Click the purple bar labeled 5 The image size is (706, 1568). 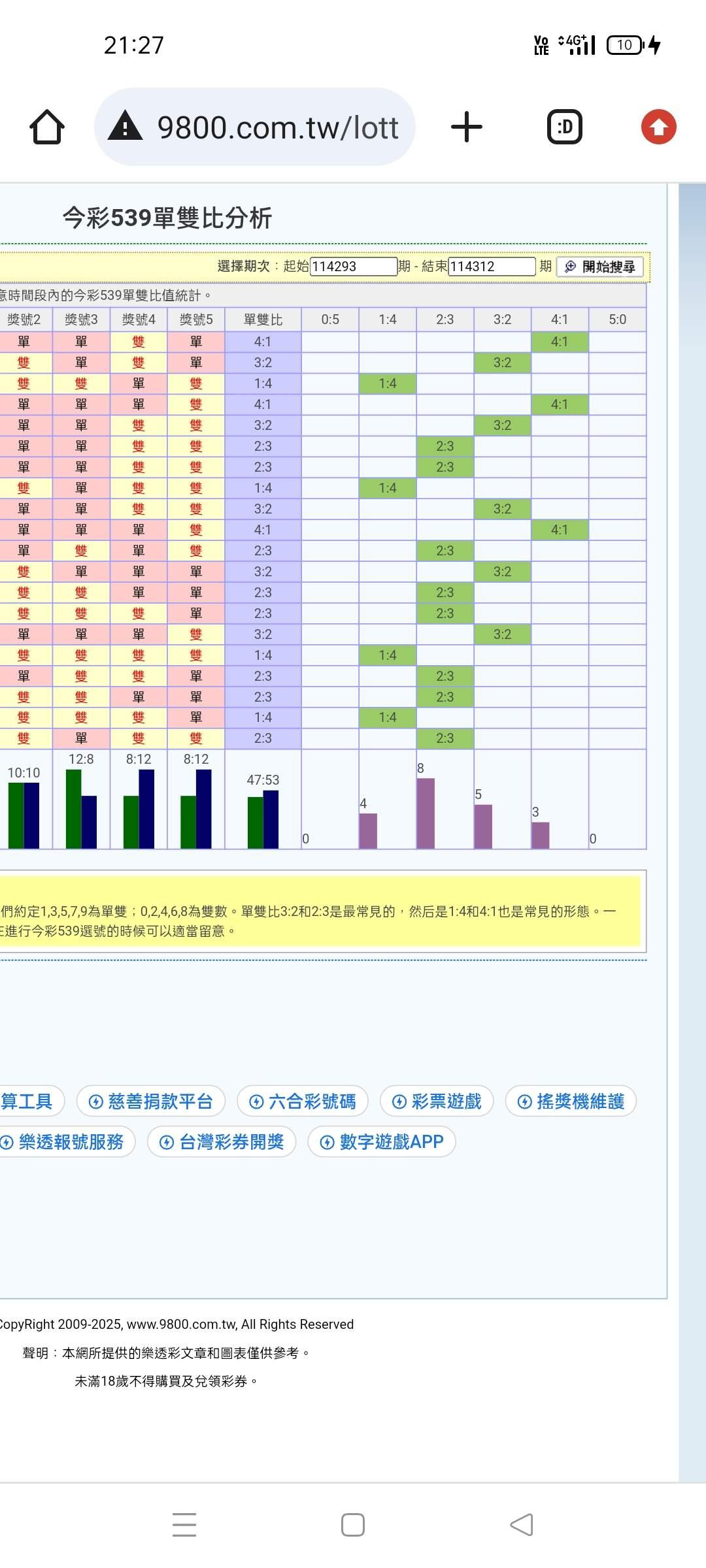(483, 826)
